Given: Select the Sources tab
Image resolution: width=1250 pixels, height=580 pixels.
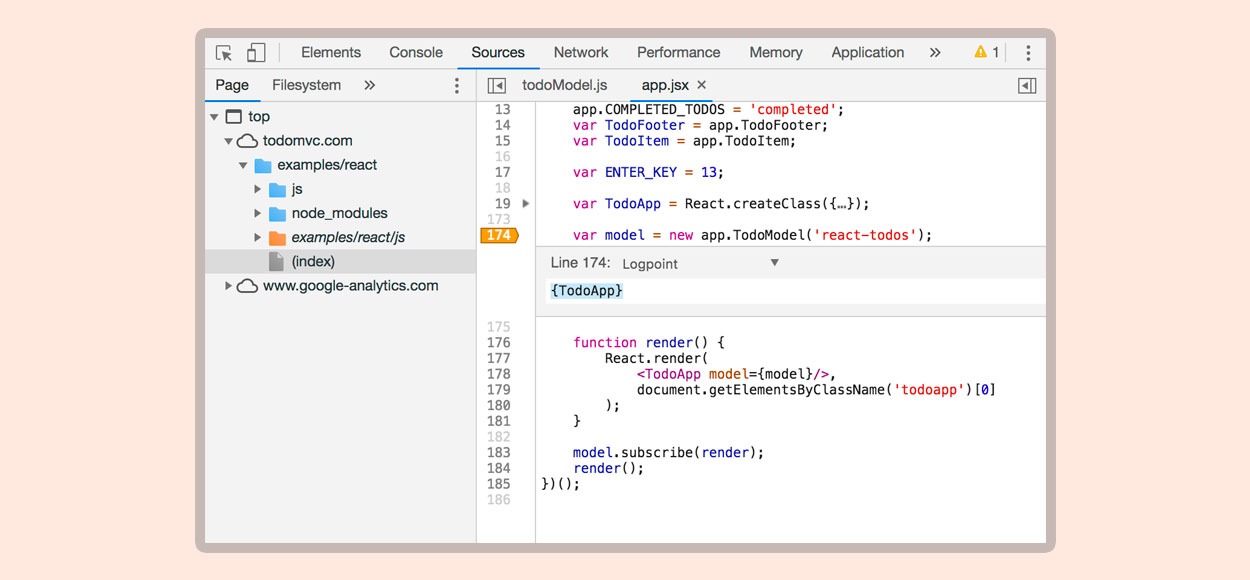Looking at the screenshot, I should coord(498,53).
